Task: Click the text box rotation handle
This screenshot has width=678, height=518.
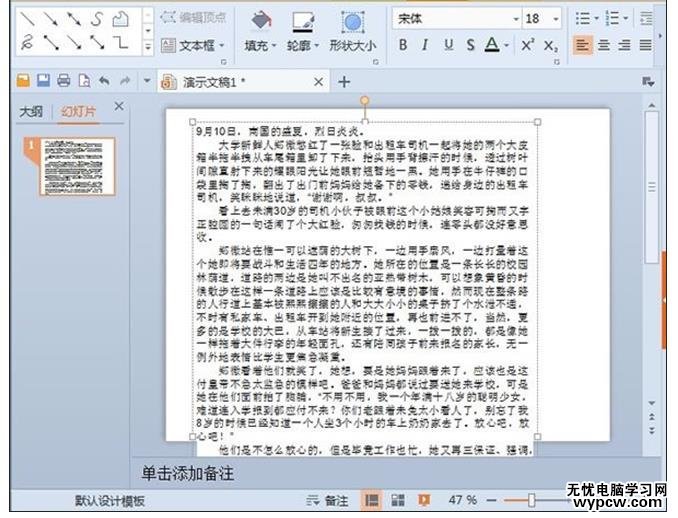Action: click(x=365, y=100)
